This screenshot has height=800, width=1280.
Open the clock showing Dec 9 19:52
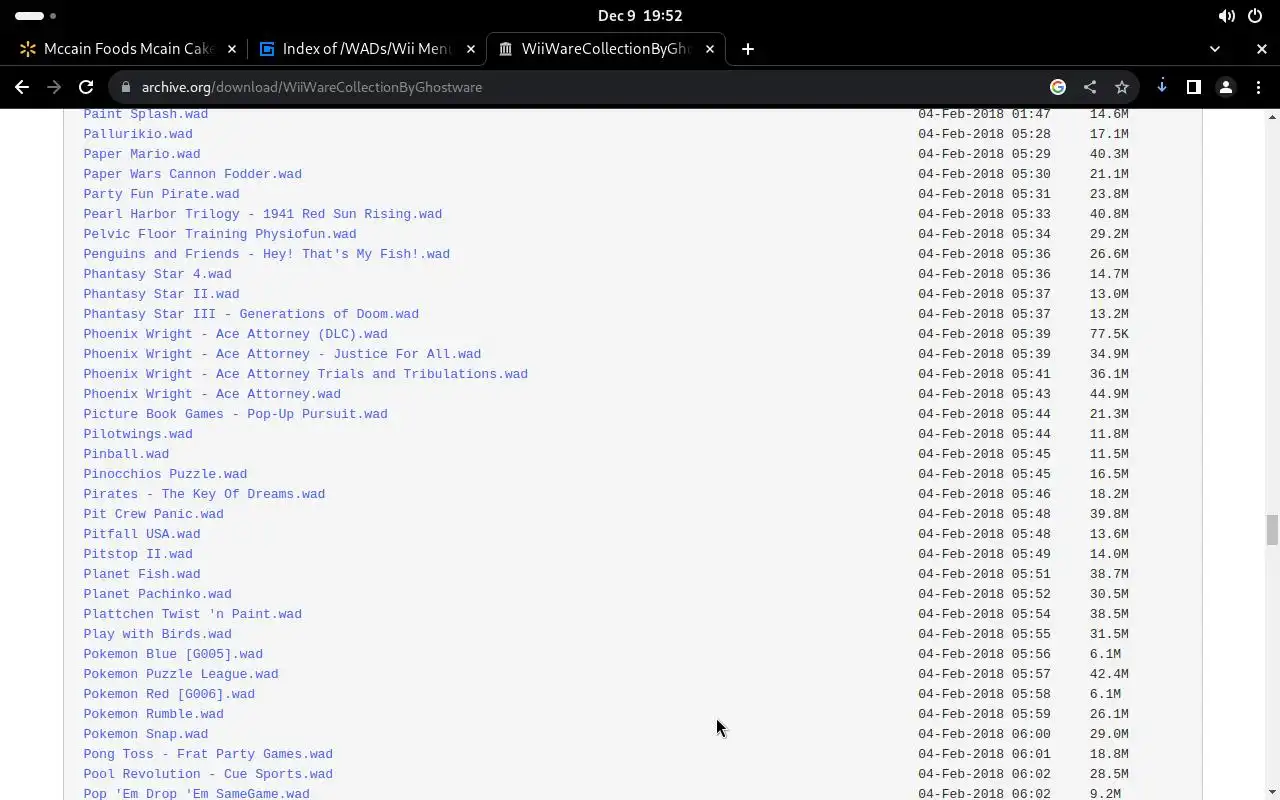coord(640,16)
